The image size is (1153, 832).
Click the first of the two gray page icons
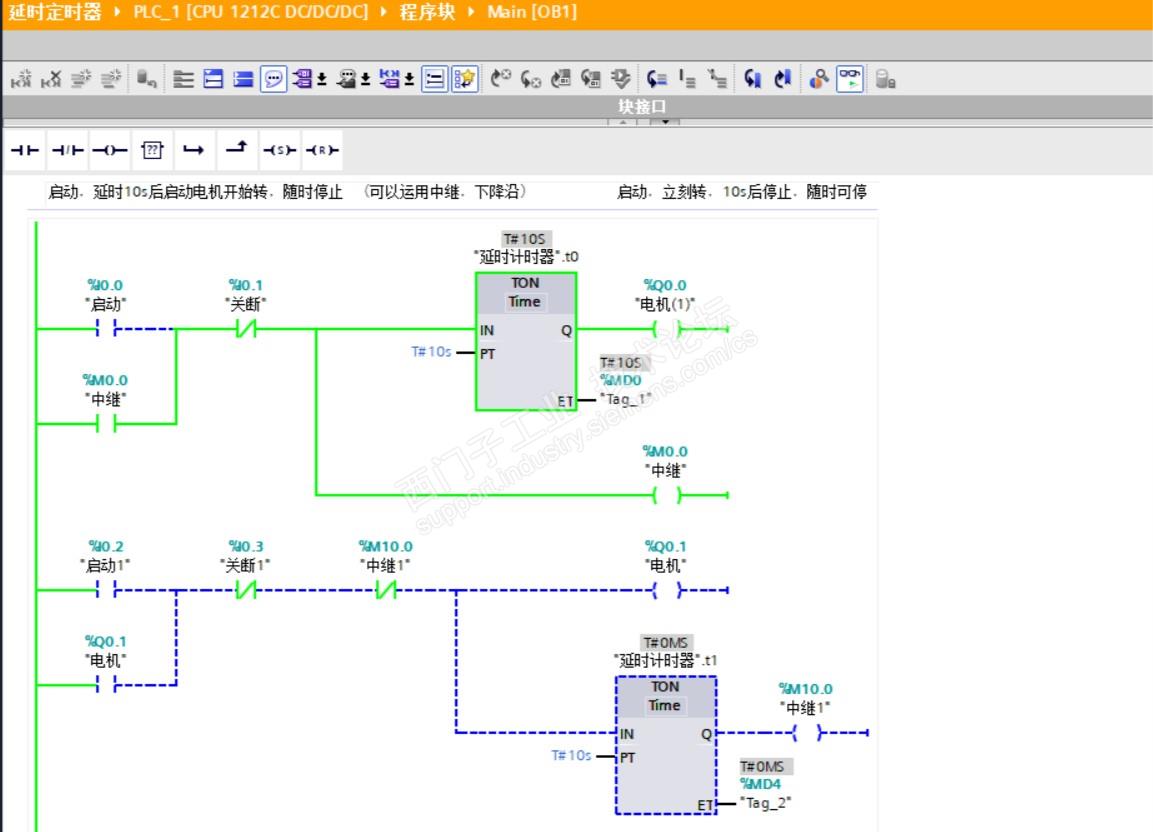point(560,79)
